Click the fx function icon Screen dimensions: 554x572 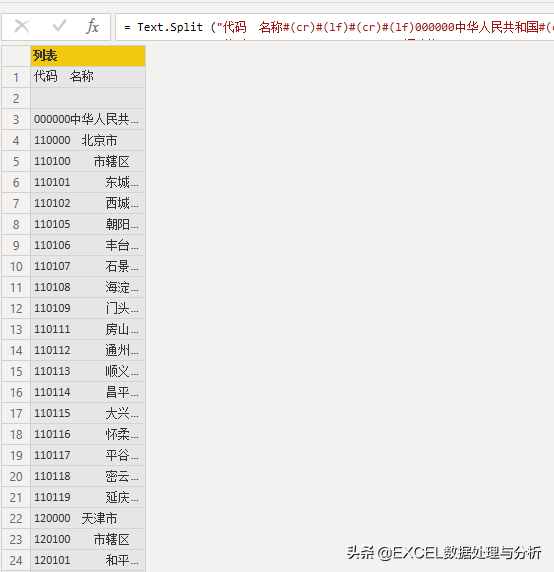coord(93,27)
